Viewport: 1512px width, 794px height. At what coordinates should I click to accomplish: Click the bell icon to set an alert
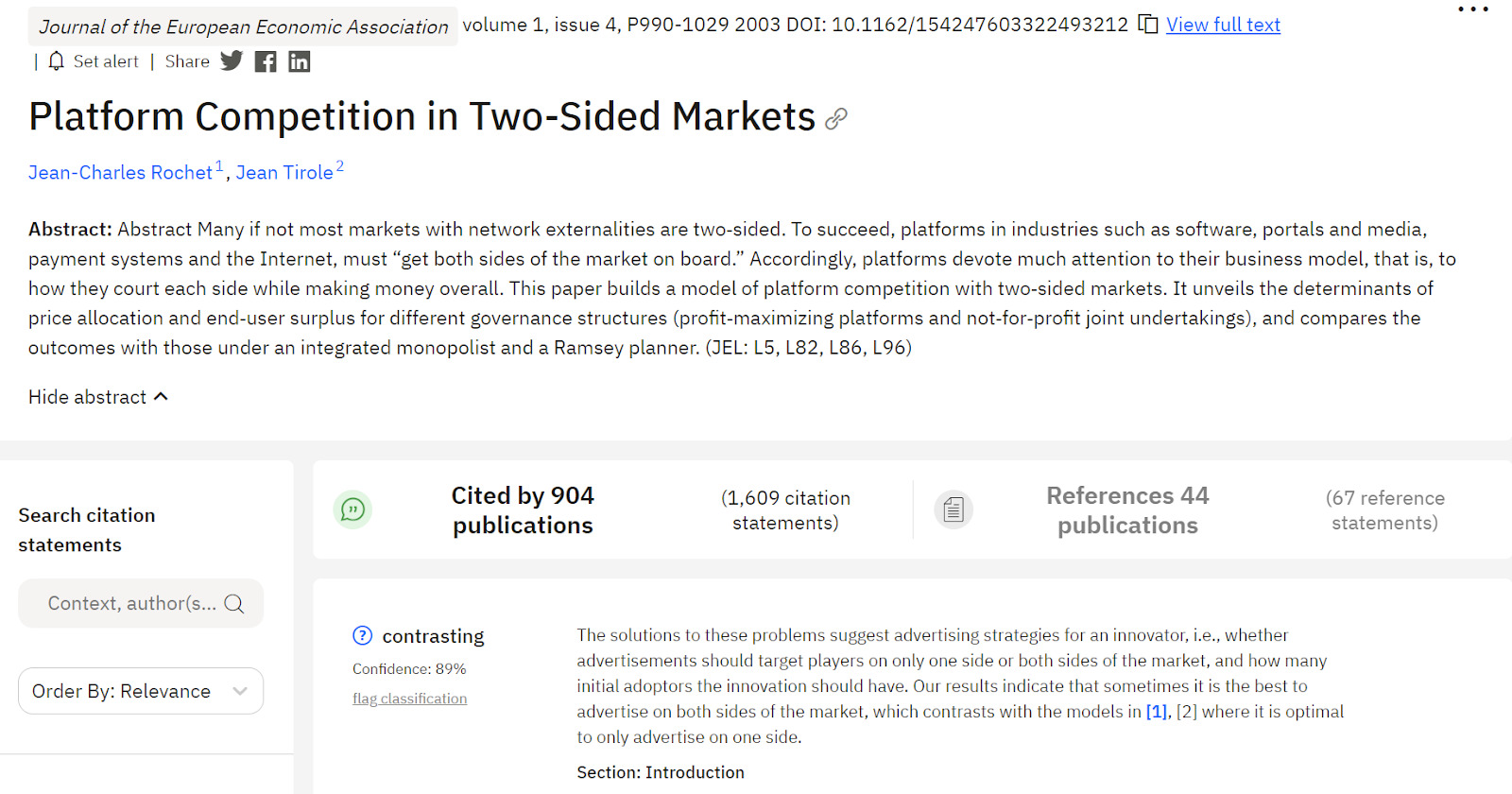click(x=56, y=60)
